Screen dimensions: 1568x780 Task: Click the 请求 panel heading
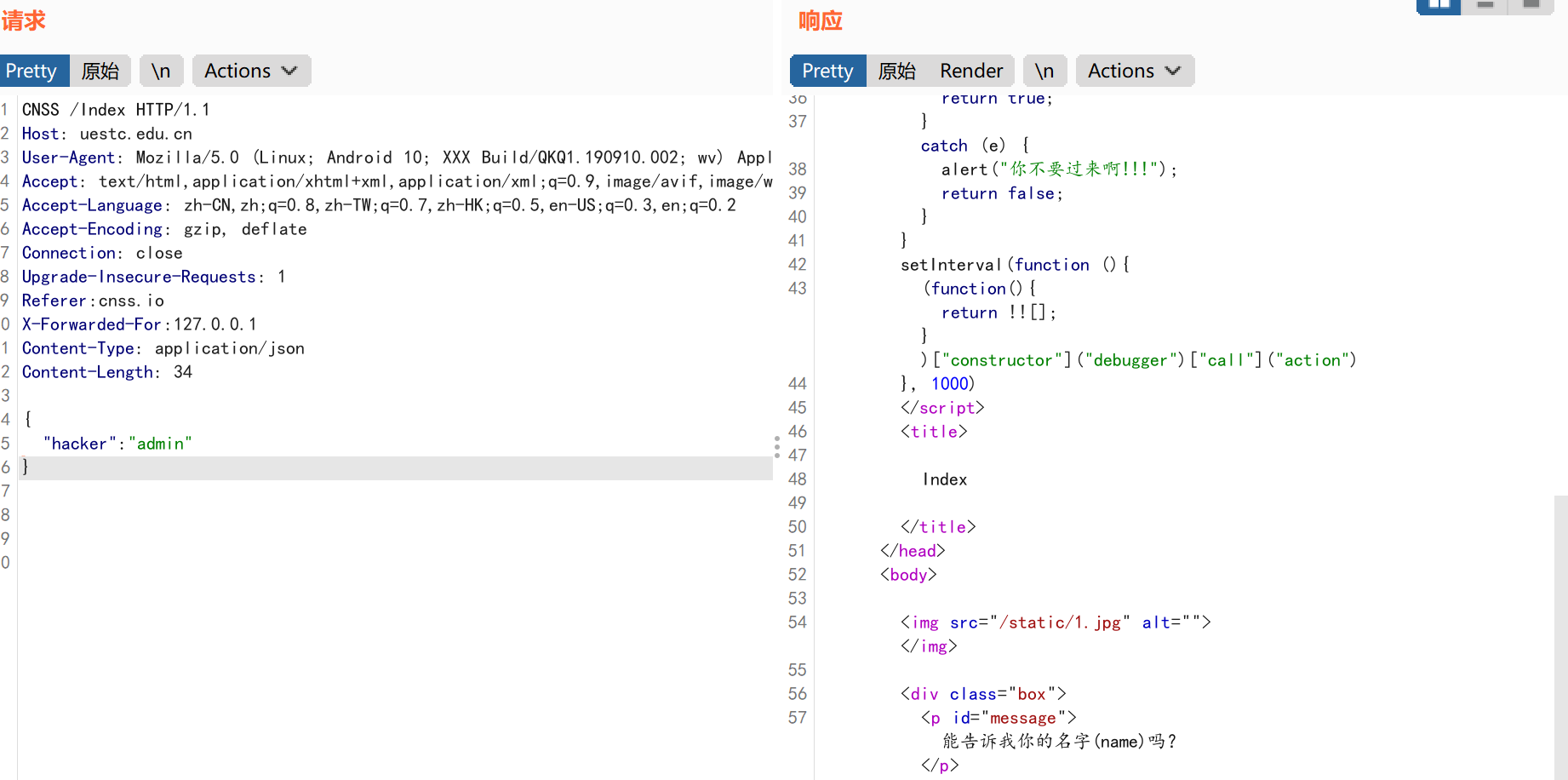pos(24,20)
